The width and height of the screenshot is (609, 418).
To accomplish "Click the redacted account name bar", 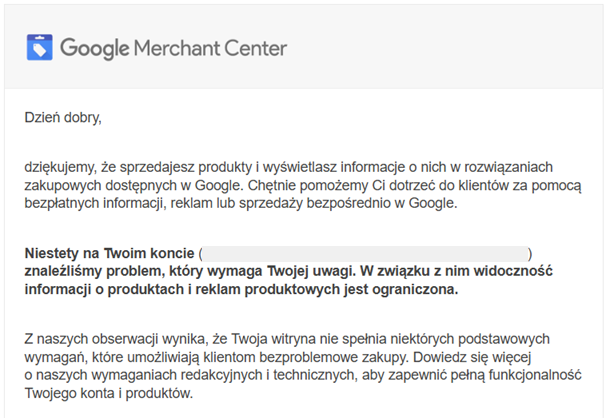I will click(x=364, y=253).
